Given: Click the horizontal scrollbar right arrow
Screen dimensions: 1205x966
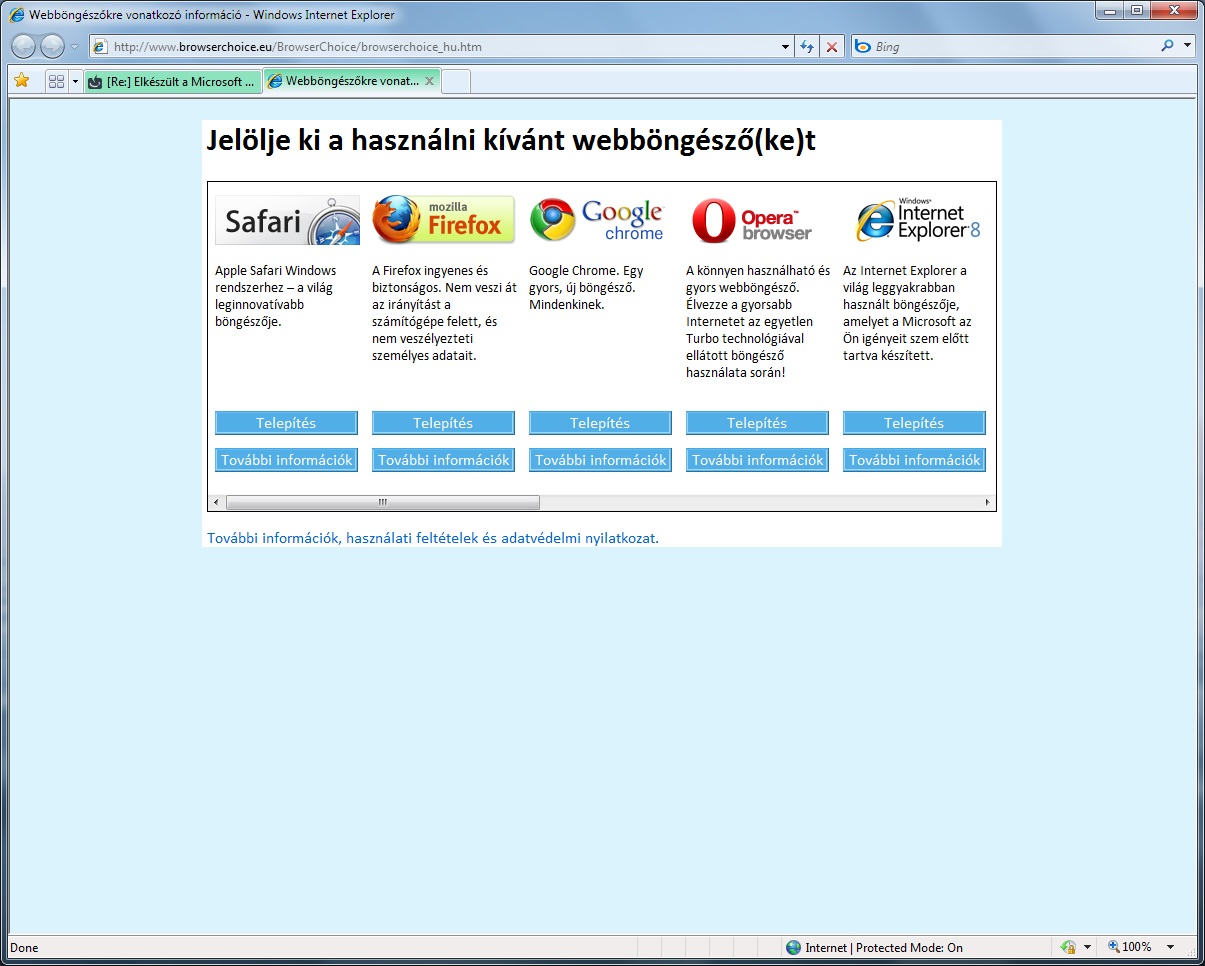Looking at the screenshot, I should (x=987, y=502).
